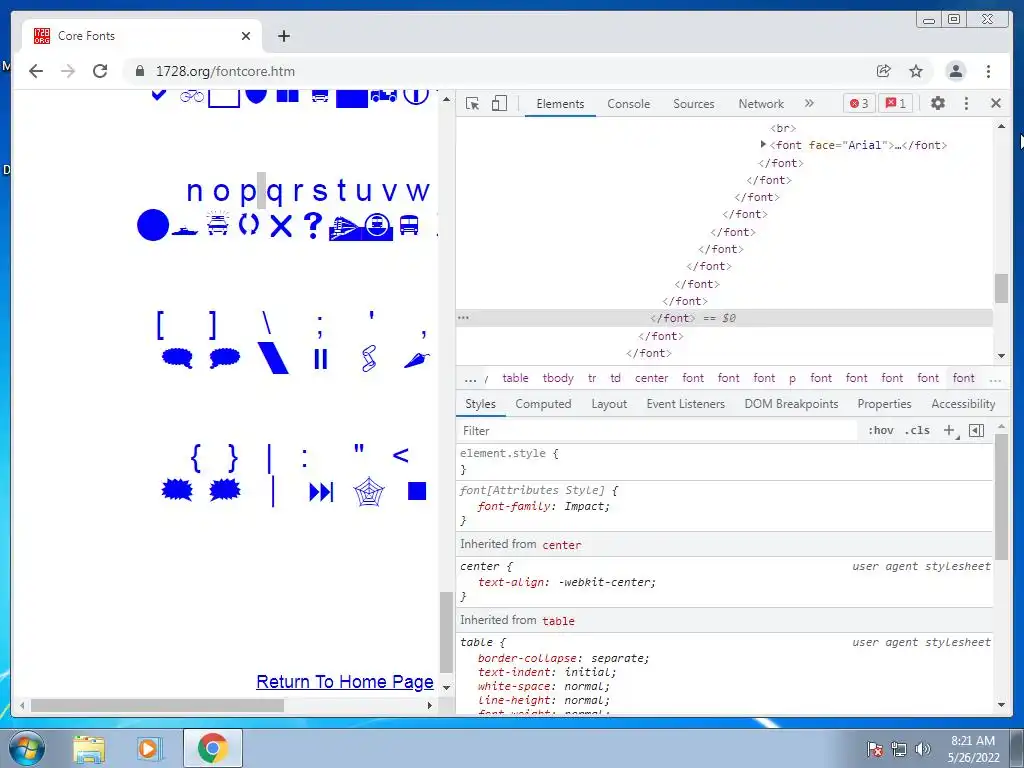Click the Chrome taskbar icon
The width and height of the screenshot is (1024, 768).
212,748
